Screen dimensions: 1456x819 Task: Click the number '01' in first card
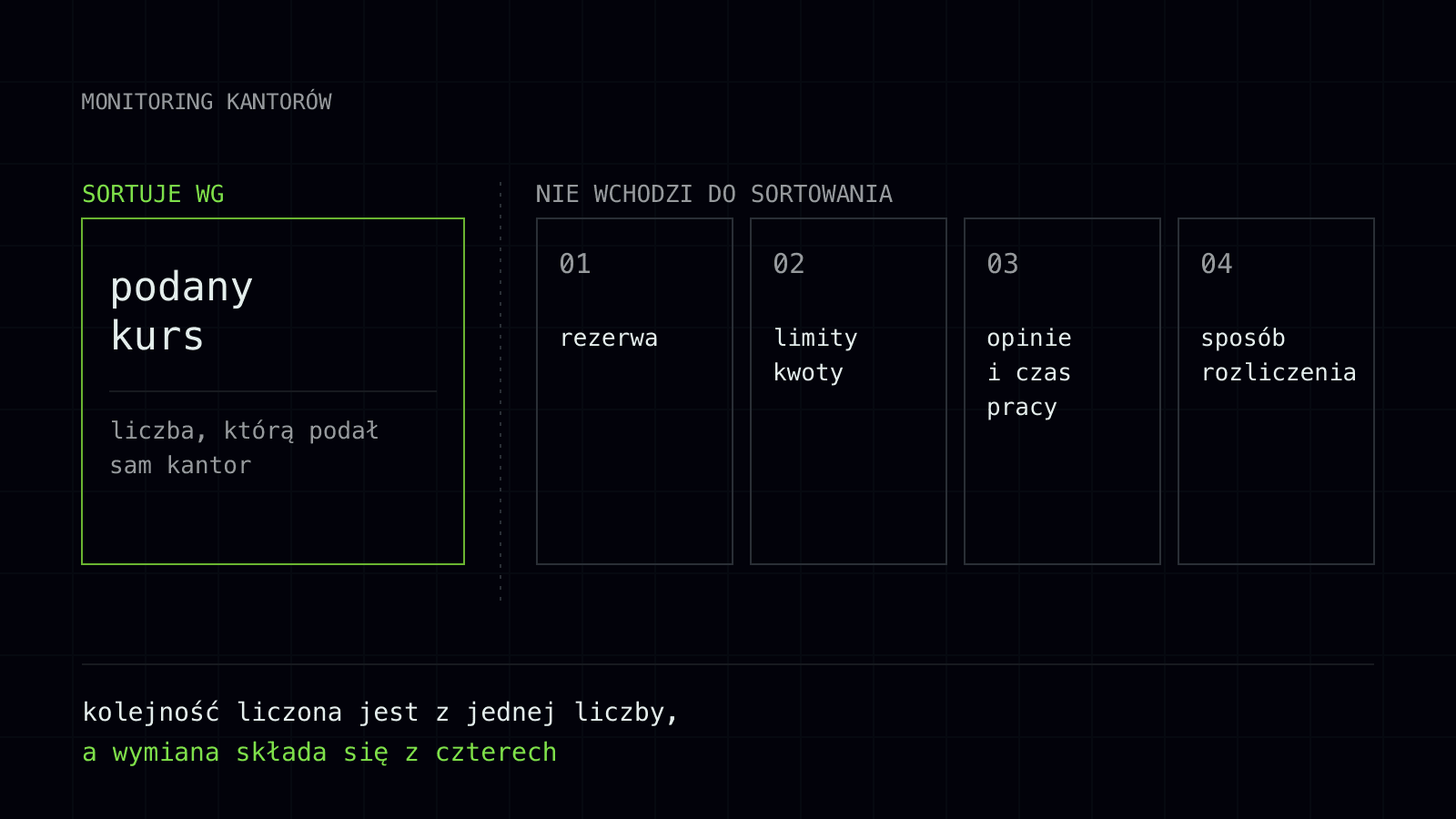click(x=575, y=264)
